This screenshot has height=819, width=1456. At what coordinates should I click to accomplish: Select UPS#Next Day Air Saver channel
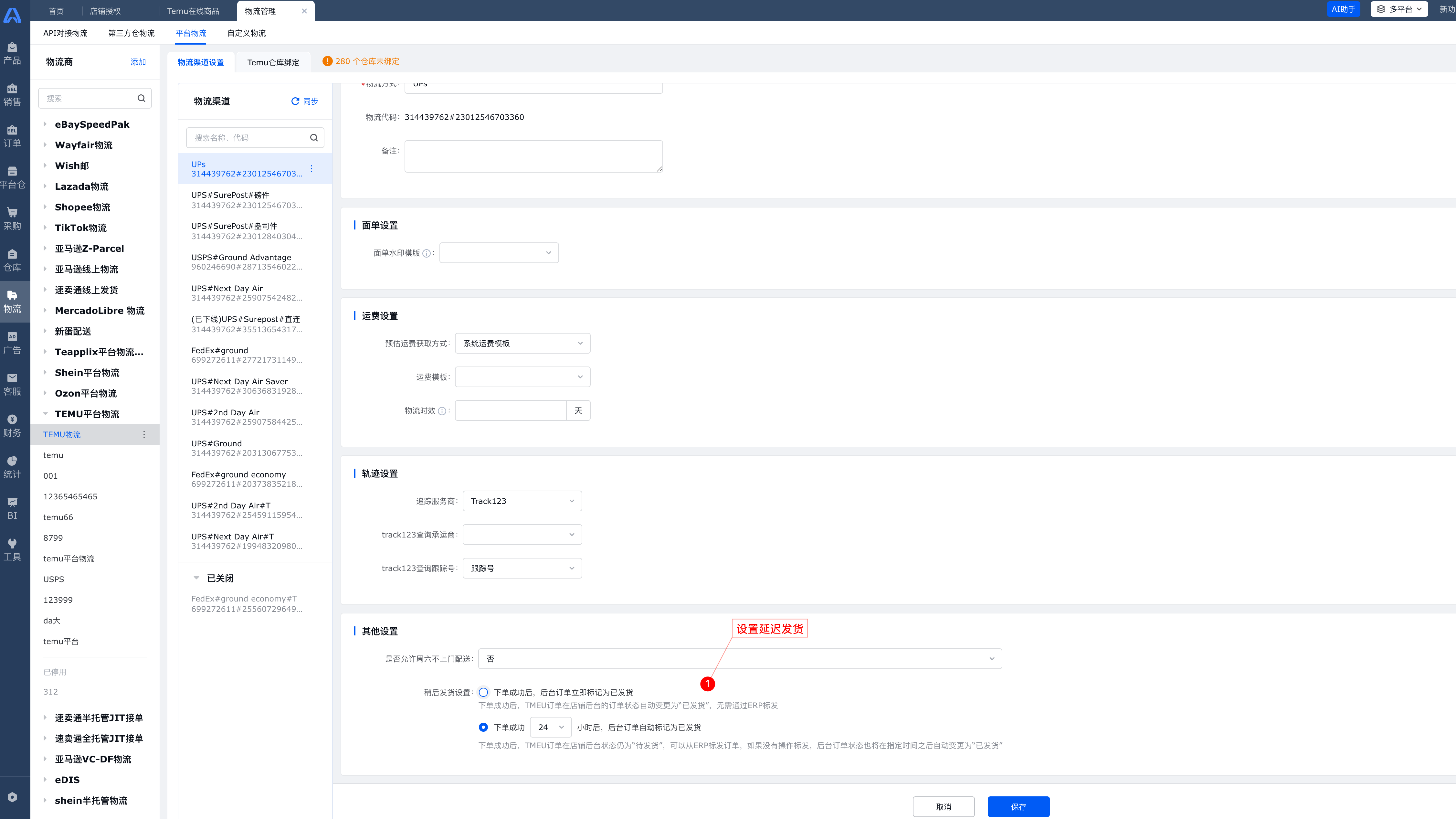point(255,386)
